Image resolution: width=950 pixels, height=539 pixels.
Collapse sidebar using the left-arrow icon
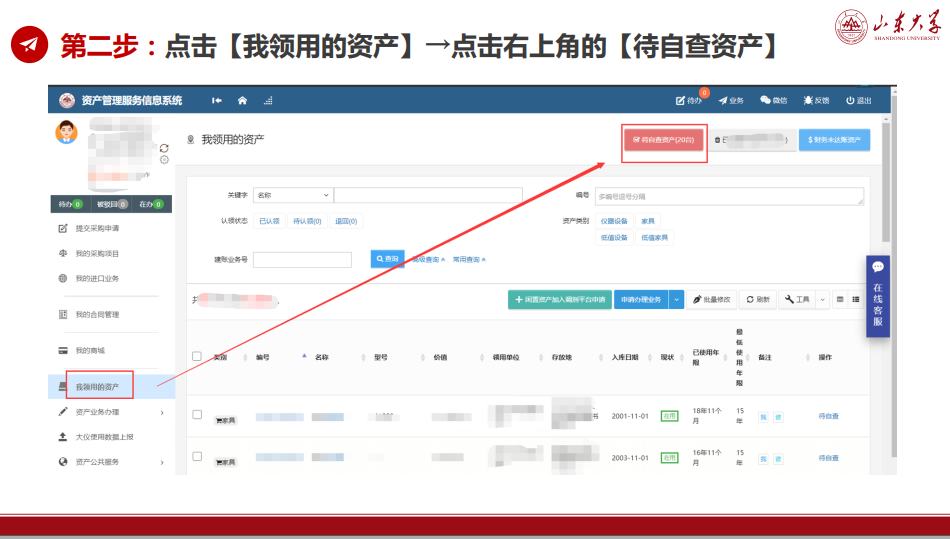click(x=217, y=100)
